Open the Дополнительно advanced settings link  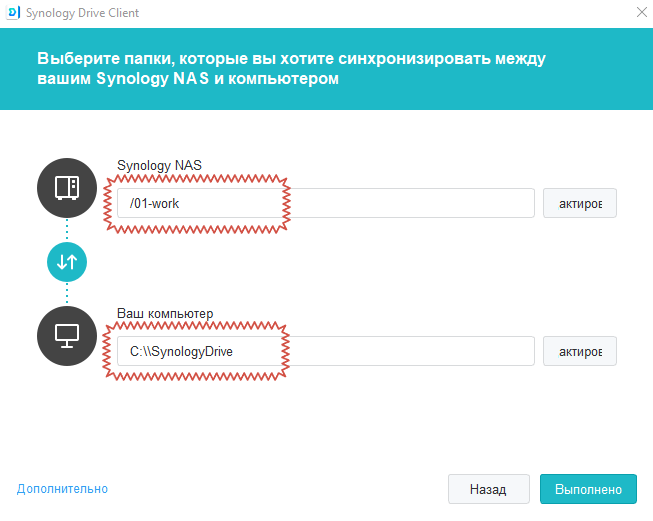(x=62, y=489)
